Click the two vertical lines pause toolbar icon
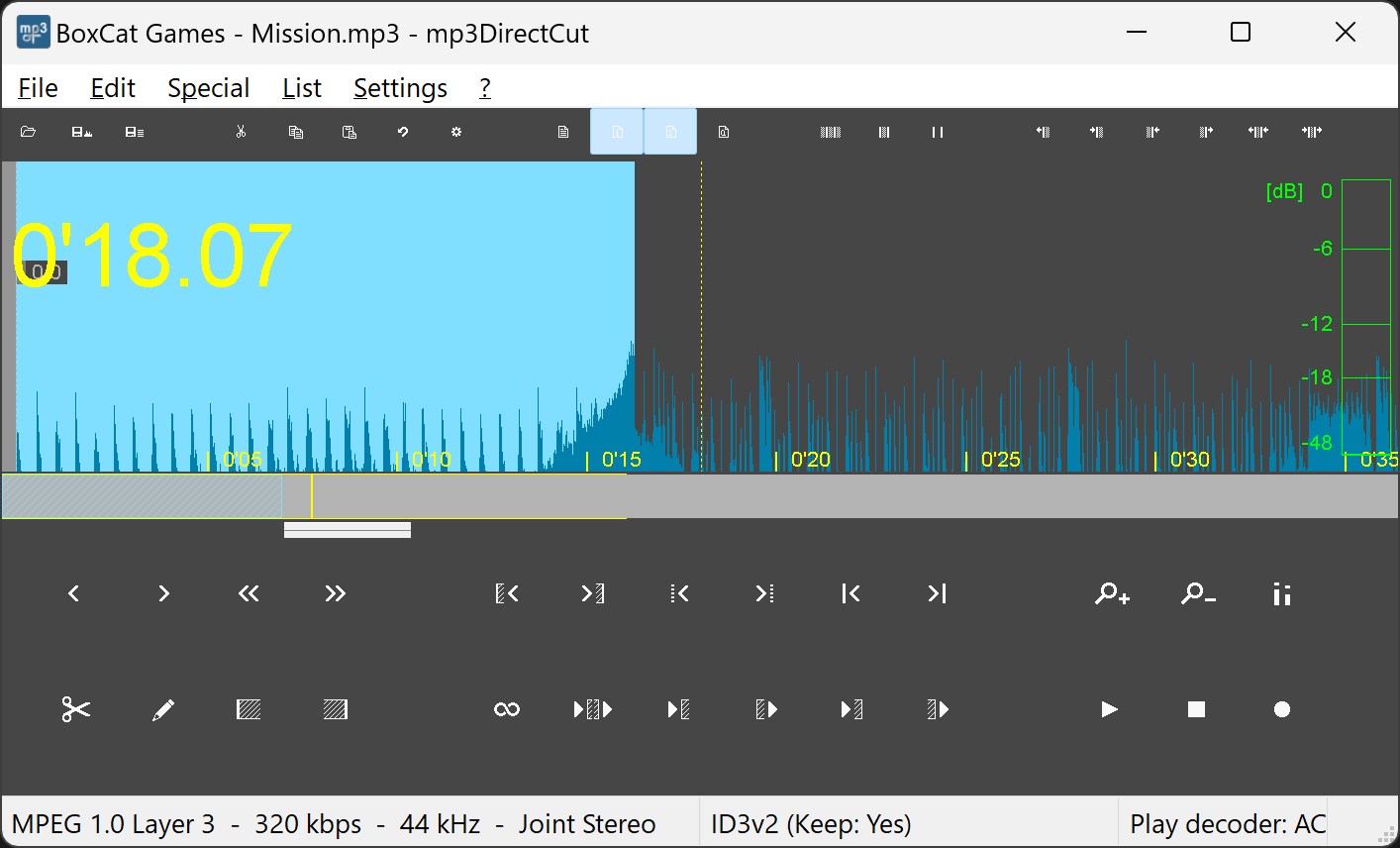Image resolution: width=1400 pixels, height=848 pixels. [x=938, y=132]
